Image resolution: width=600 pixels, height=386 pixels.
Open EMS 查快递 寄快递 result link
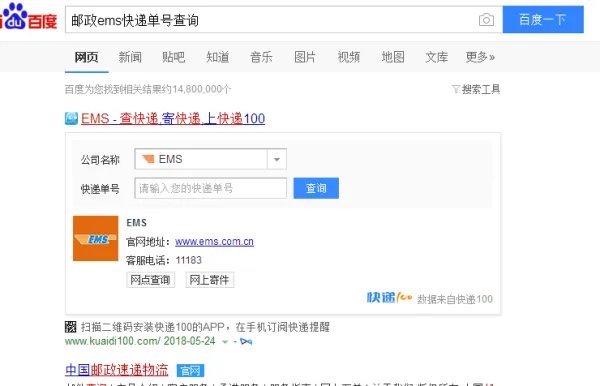[x=173, y=118]
